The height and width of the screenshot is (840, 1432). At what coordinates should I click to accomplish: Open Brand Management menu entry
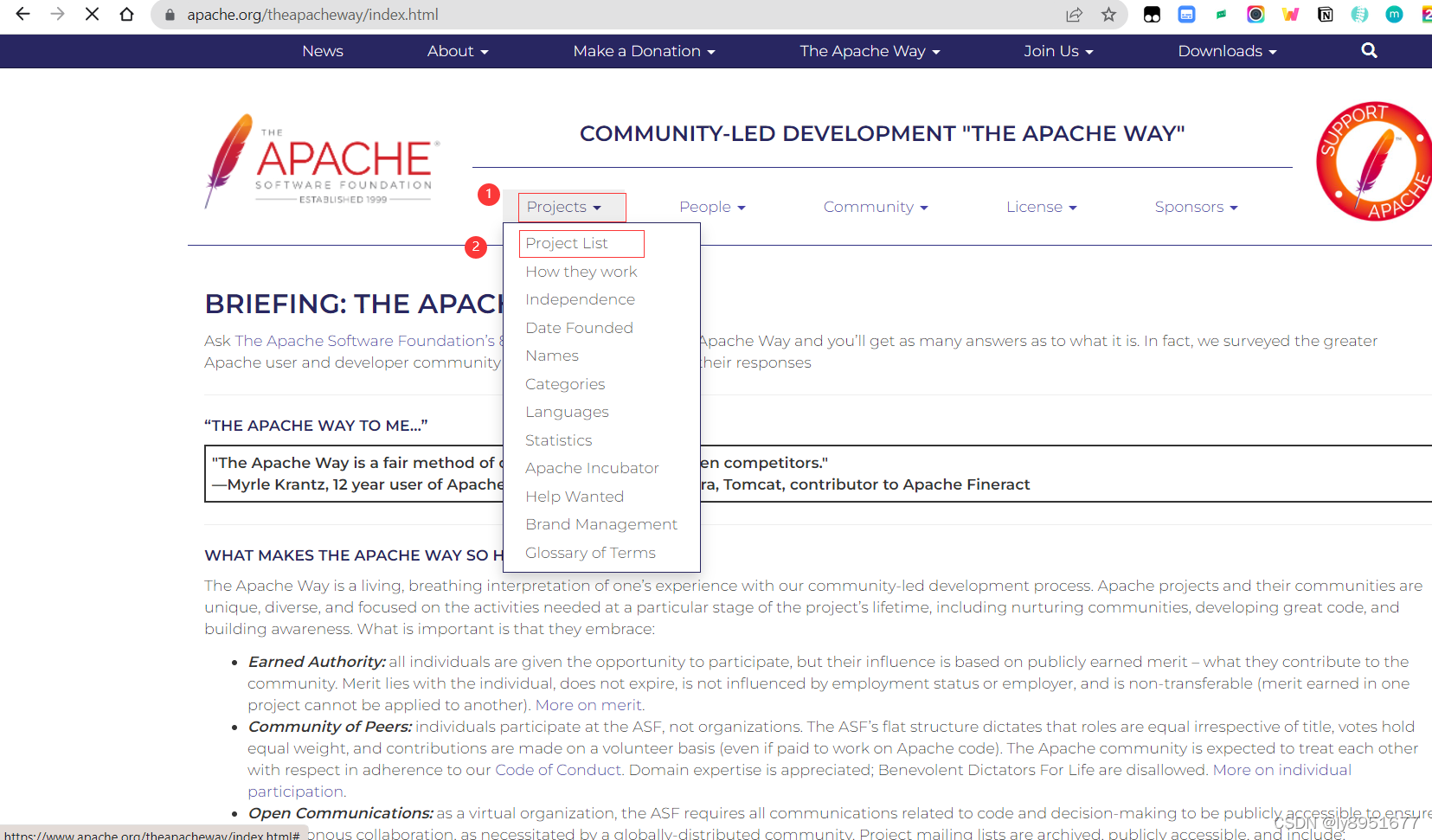[601, 524]
